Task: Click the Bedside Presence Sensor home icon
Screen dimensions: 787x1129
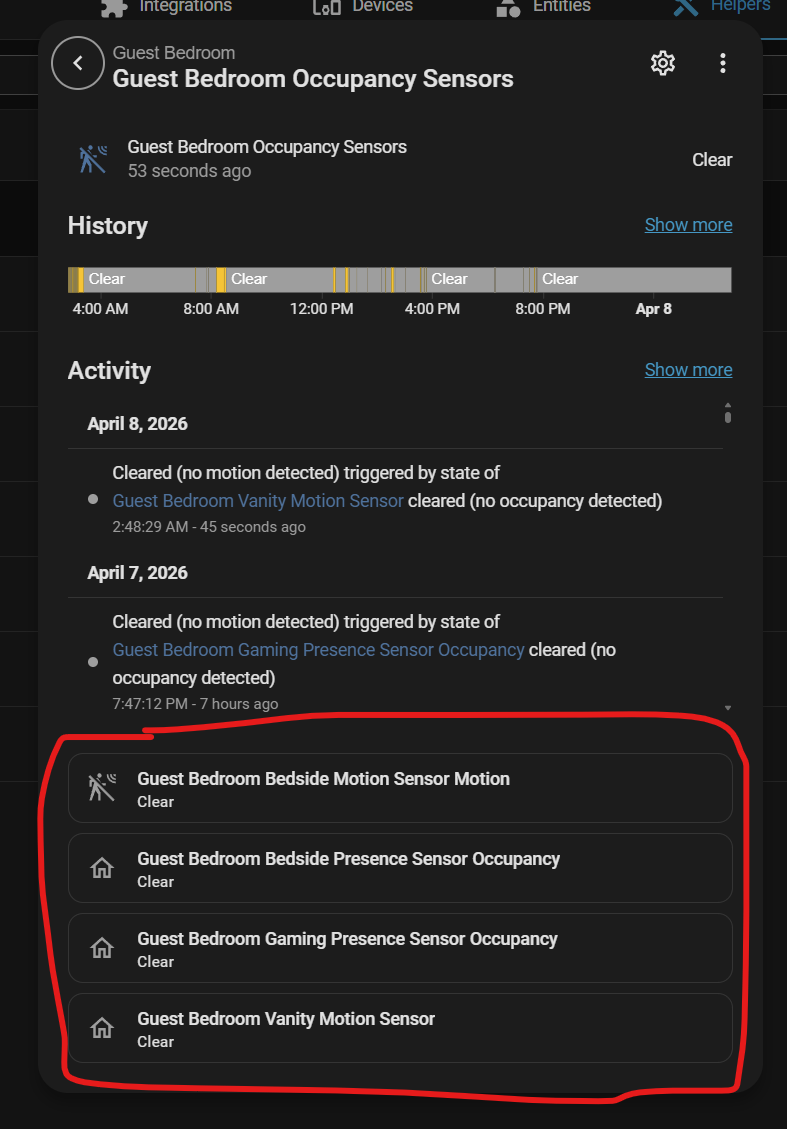Action: click(x=101, y=868)
